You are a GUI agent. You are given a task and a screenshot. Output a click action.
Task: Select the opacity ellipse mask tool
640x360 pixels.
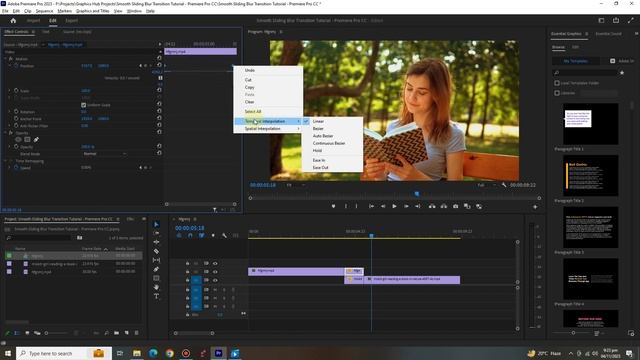18,140
